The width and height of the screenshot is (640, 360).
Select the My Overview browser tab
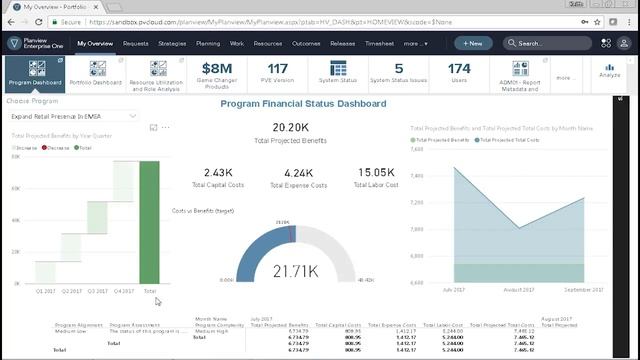pos(55,7)
